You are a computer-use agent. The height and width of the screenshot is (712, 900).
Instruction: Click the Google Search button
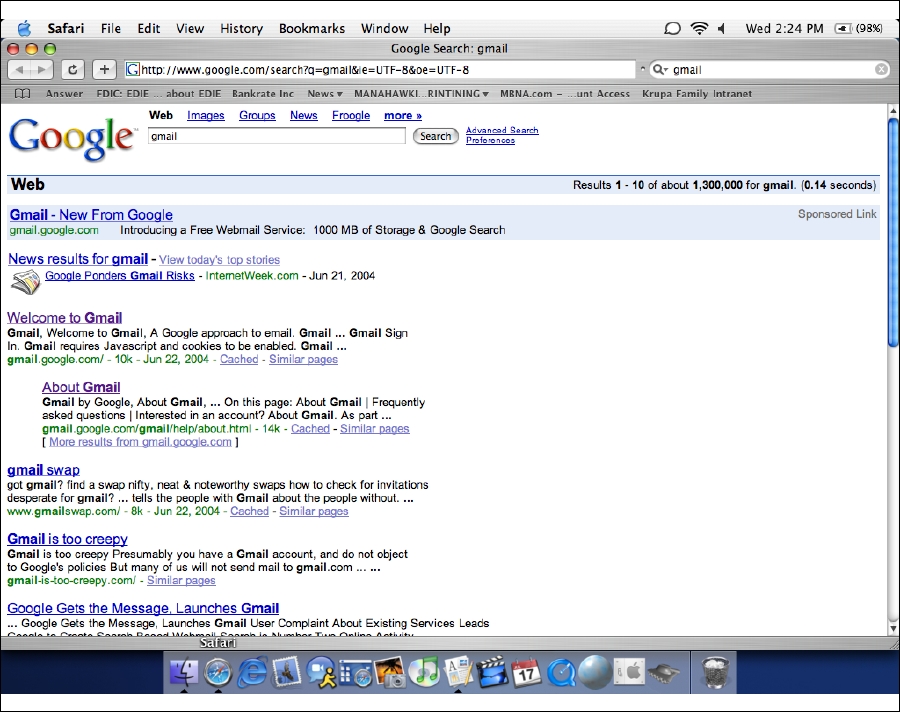(x=436, y=136)
